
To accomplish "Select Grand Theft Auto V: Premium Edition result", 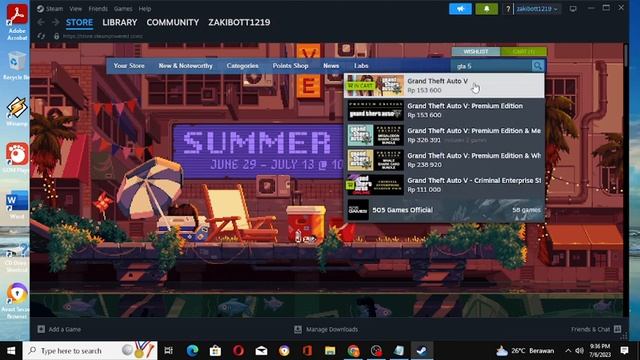I will click(x=444, y=110).
